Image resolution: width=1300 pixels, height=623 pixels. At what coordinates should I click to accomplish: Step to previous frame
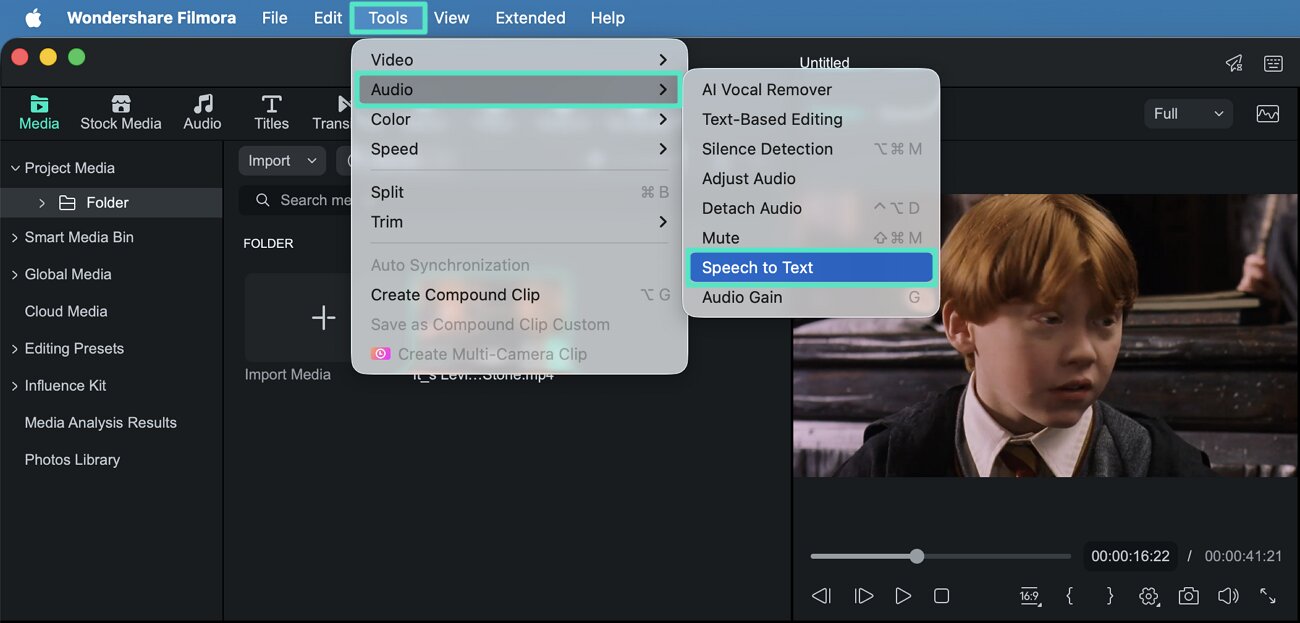(x=822, y=596)
